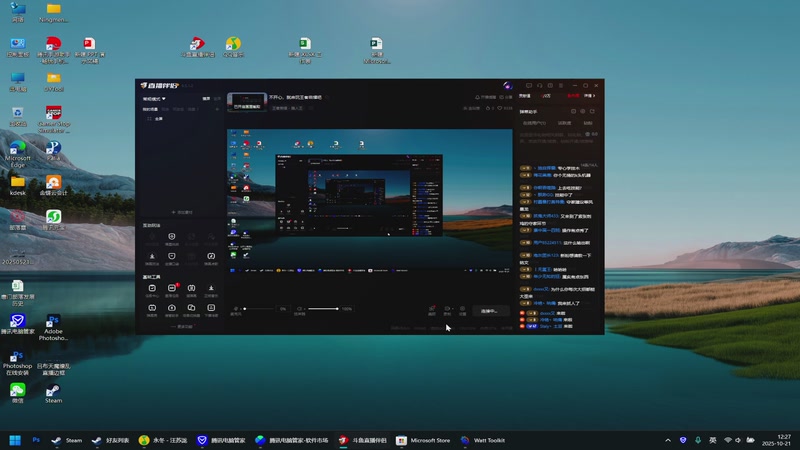Click the 添加素材 button
800x450 pixels.
(x=182, y=212)
